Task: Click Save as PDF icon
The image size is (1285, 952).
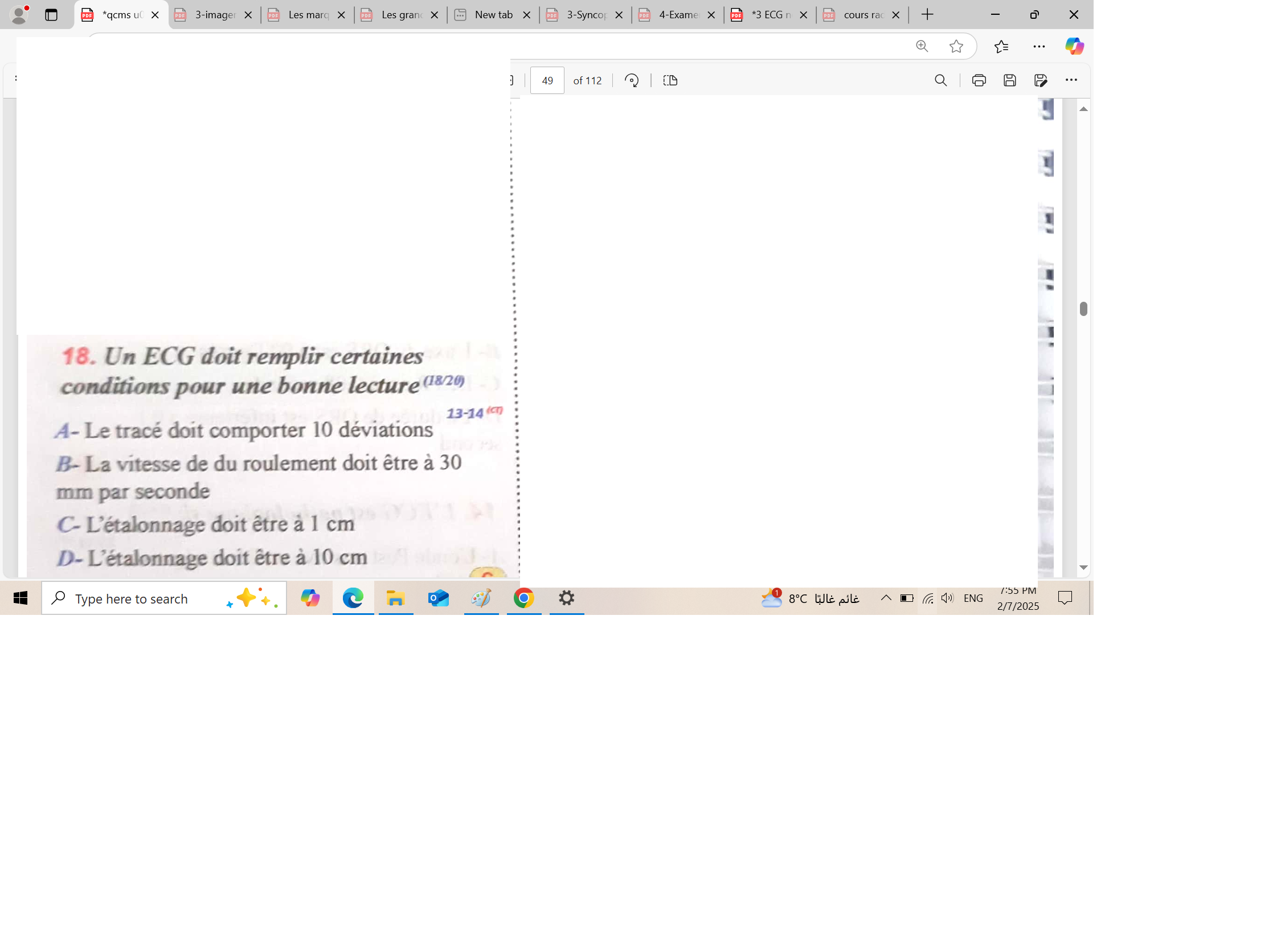Action: [x=1041, y=80]
